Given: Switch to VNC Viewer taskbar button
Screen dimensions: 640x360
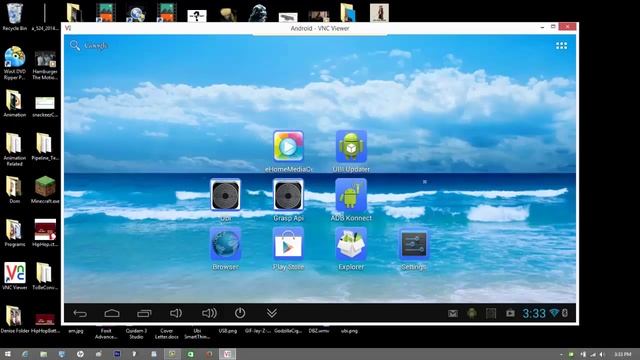Looking at the screenshot, I should click(227, 354).
